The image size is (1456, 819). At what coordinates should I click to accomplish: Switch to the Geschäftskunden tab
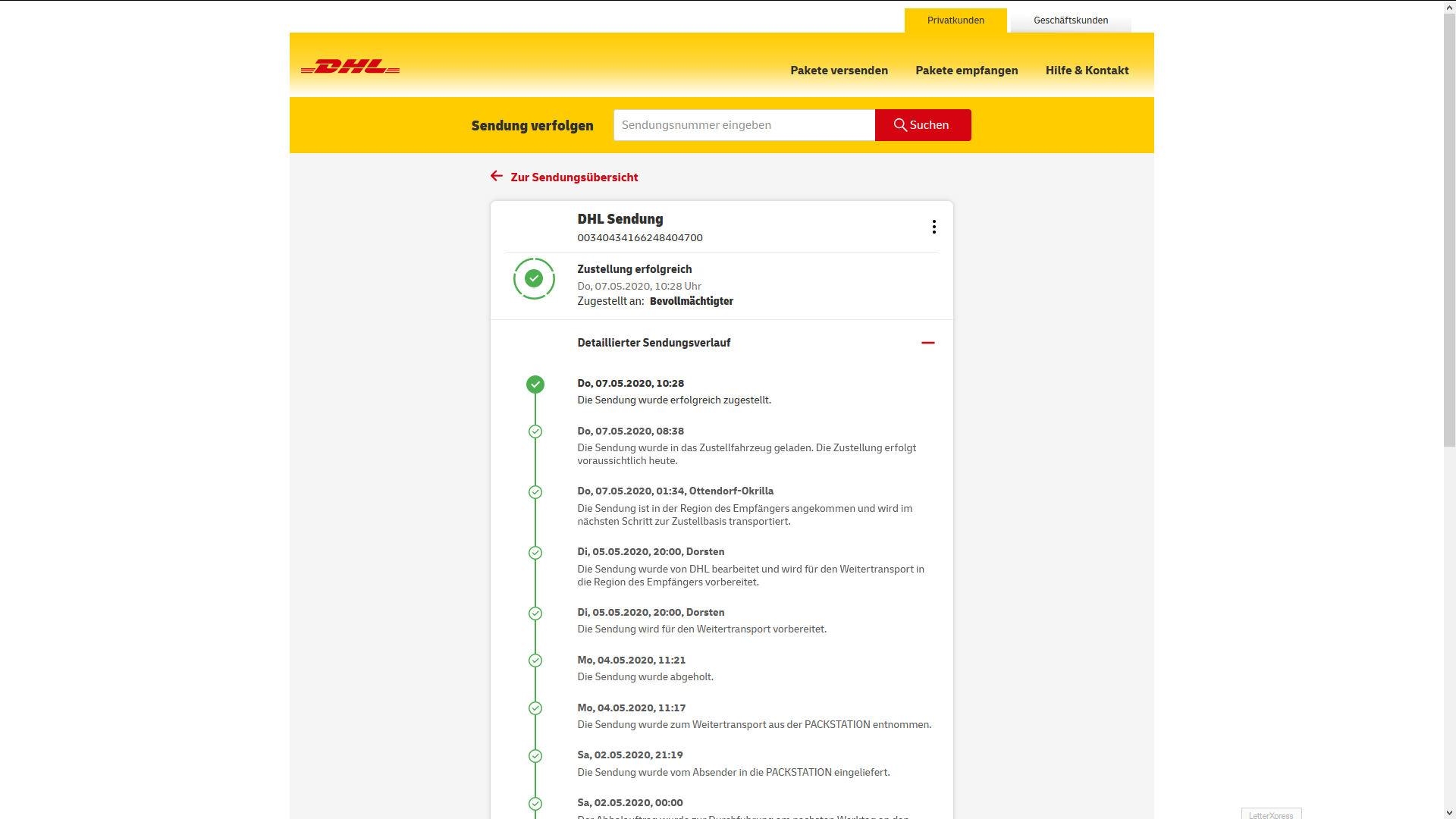tap(1070, 20)
